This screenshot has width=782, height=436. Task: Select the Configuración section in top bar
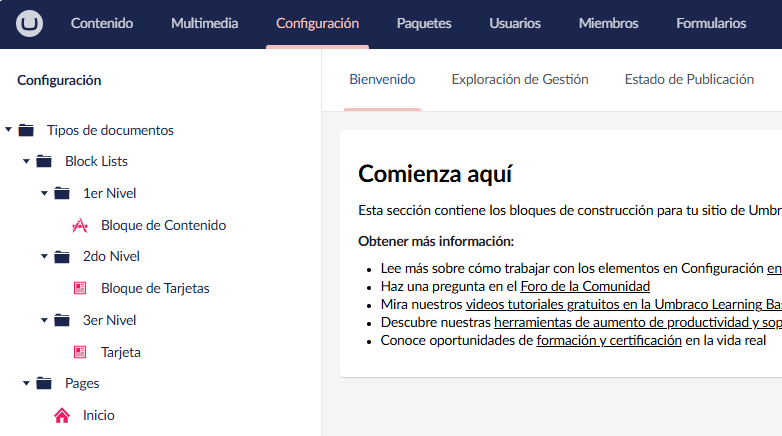pyautogui.click(x=318, y=23)
